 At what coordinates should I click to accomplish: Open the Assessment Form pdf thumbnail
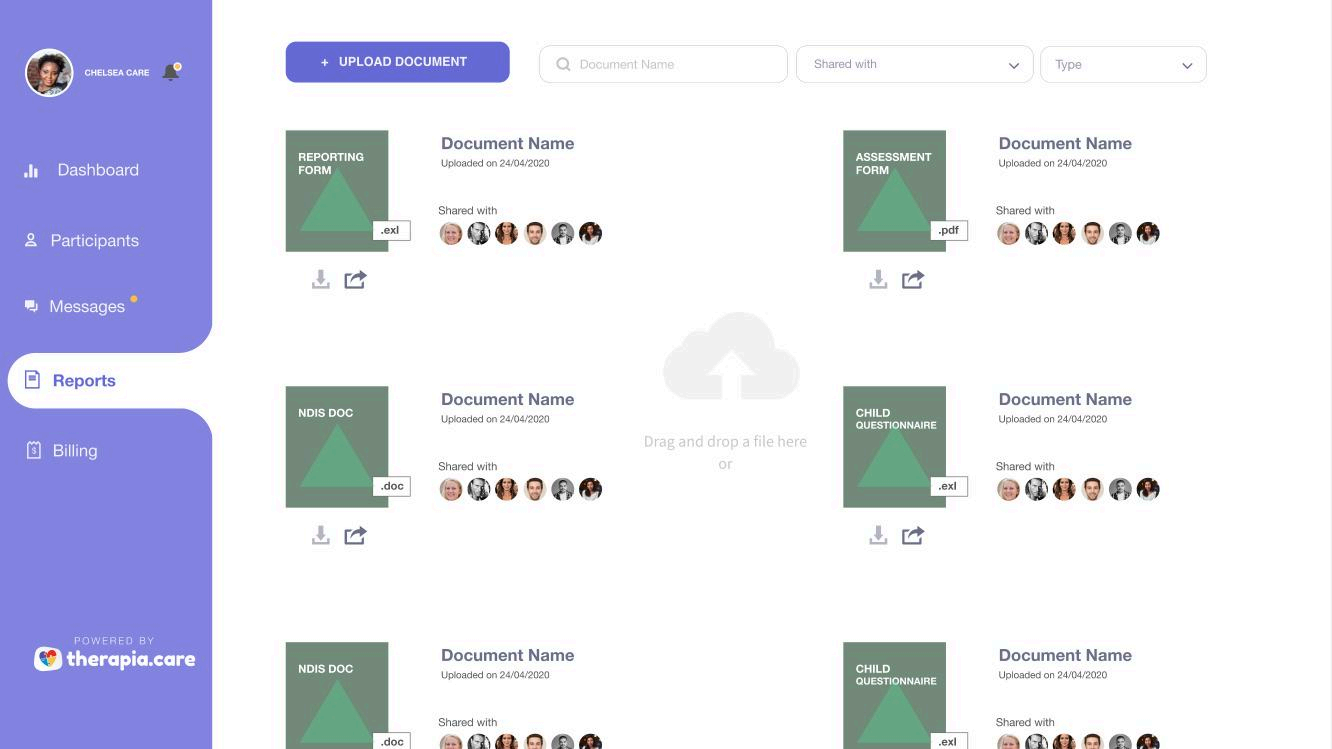coord(894,191)
